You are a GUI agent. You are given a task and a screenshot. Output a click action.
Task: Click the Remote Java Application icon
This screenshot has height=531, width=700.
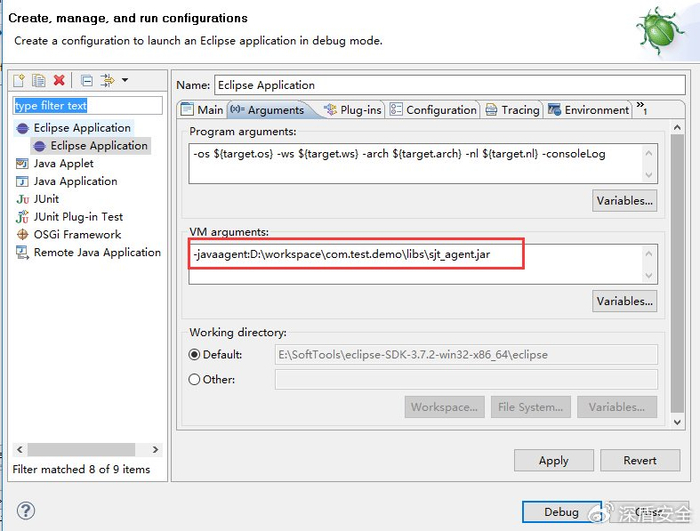(x=22, y=252)
